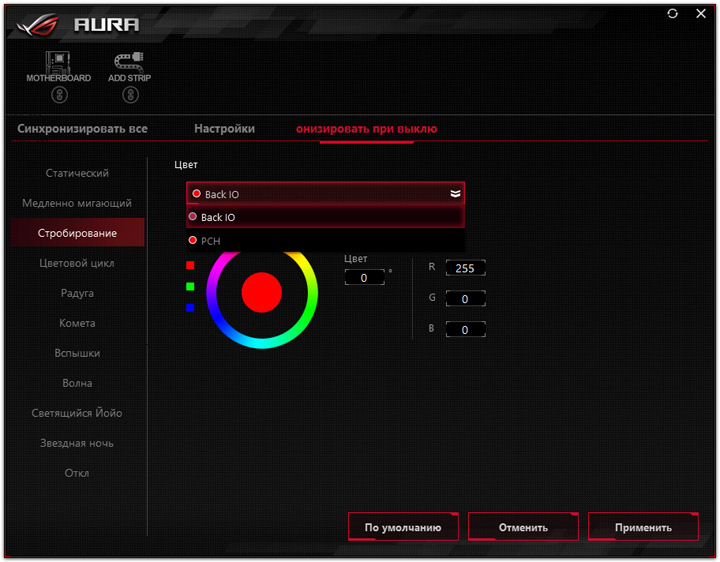Click the Цвет label above the dropdown
Screen dimensions: 720x562
[x=186, y=164]
